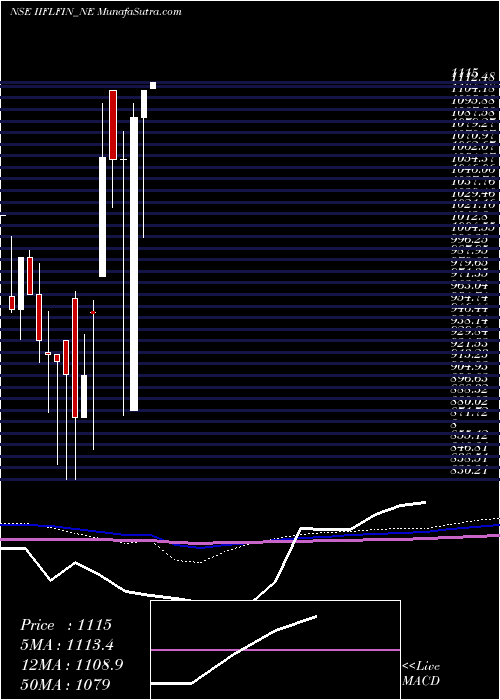Click the <<Live MACD label
This screenshot has height=700, width=500.
[x=421, y=674]
